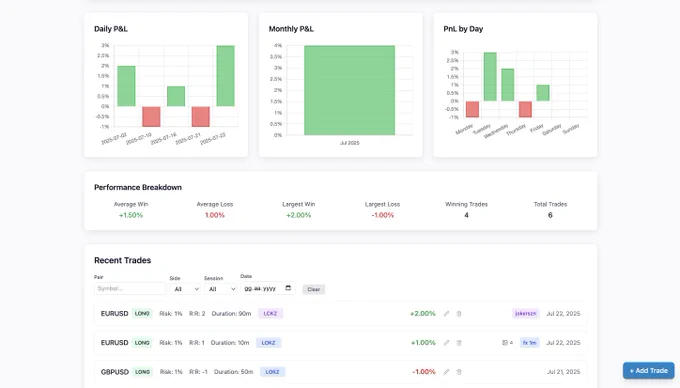Select the fx 1m tag on EURUSD trade
This screenshot has height=388, width=680.
pos(530,342)
